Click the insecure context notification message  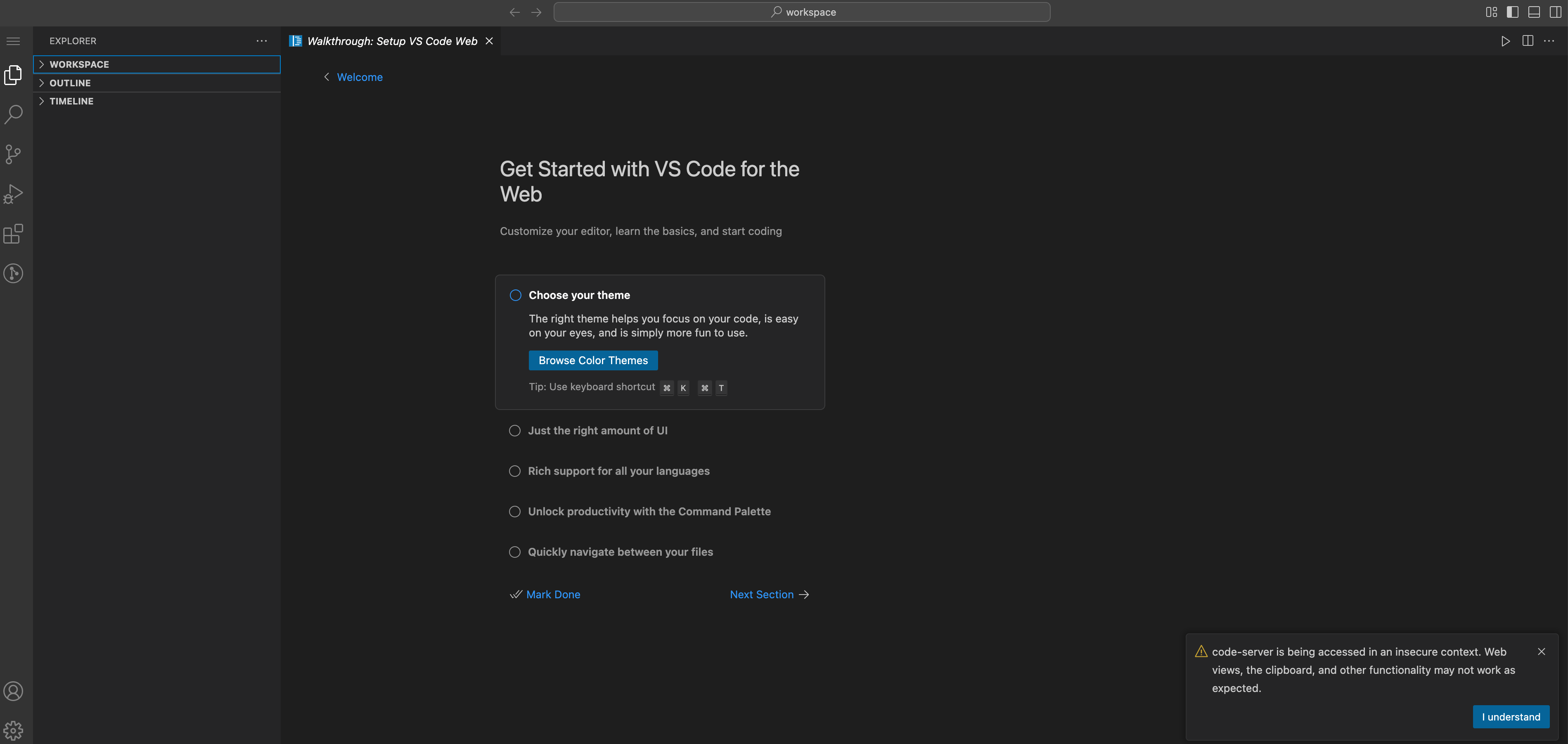click(1364, 670)
